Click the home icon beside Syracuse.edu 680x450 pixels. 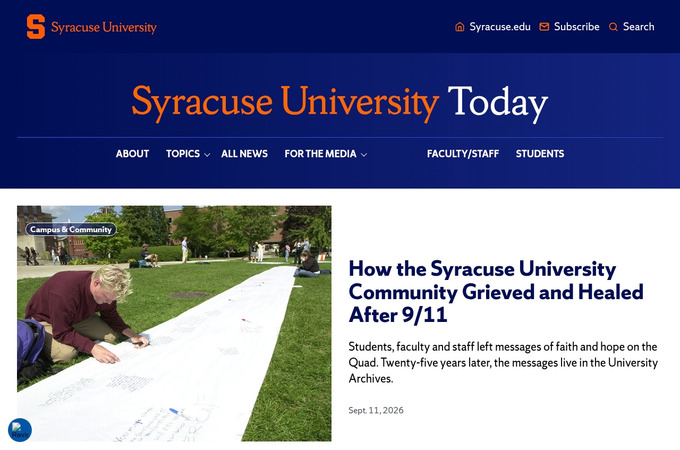point(459,27)
